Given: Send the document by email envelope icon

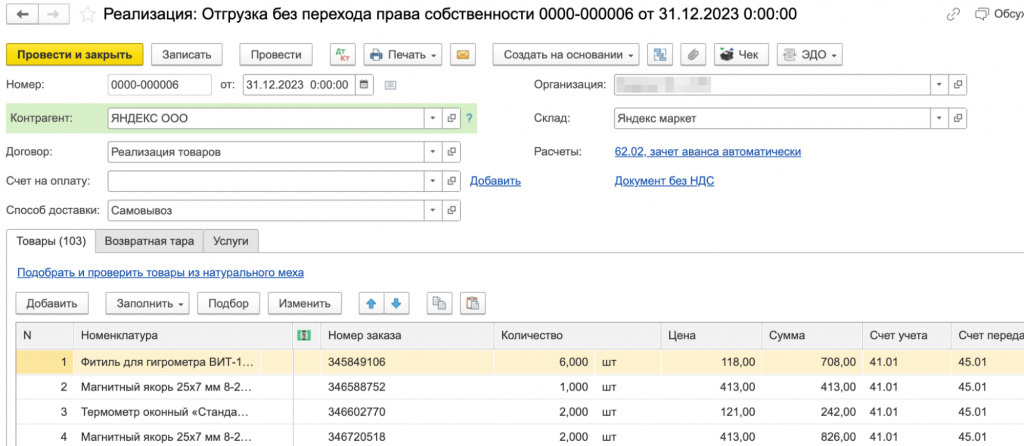Looking at the screenshot, I should coord(462,55).
